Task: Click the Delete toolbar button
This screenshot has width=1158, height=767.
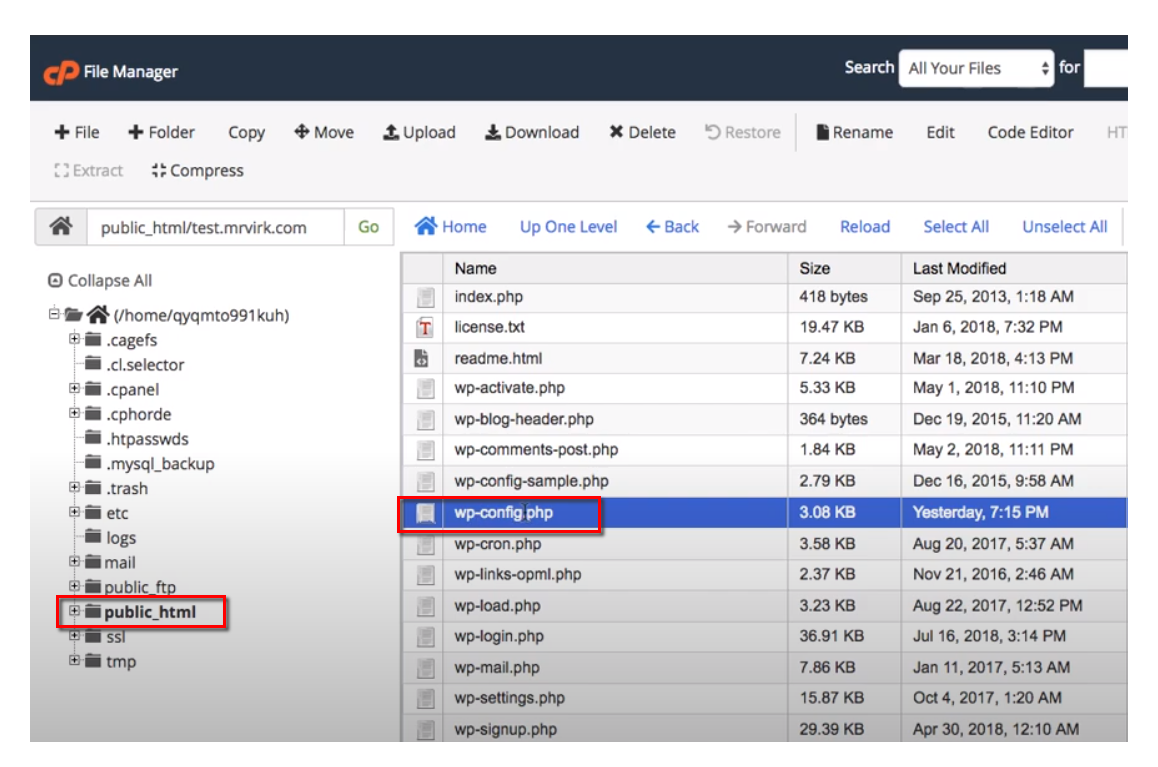Action: [642, 132]
